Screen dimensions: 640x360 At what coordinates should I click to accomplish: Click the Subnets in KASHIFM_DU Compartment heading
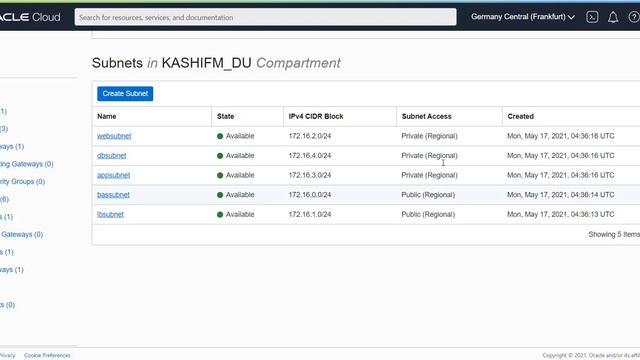pos(216,63)
